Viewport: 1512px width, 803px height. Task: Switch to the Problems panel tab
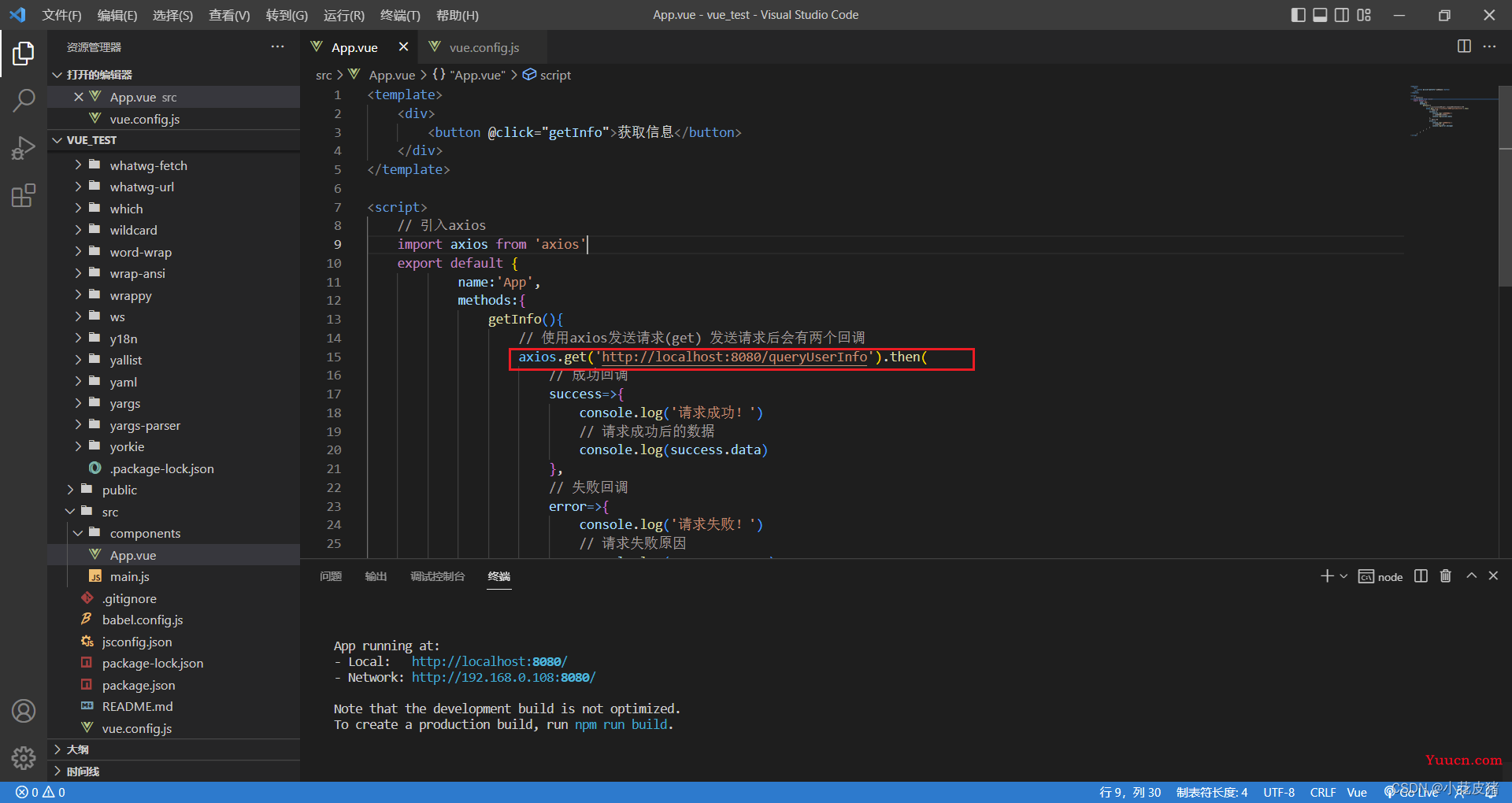[331, 576]
